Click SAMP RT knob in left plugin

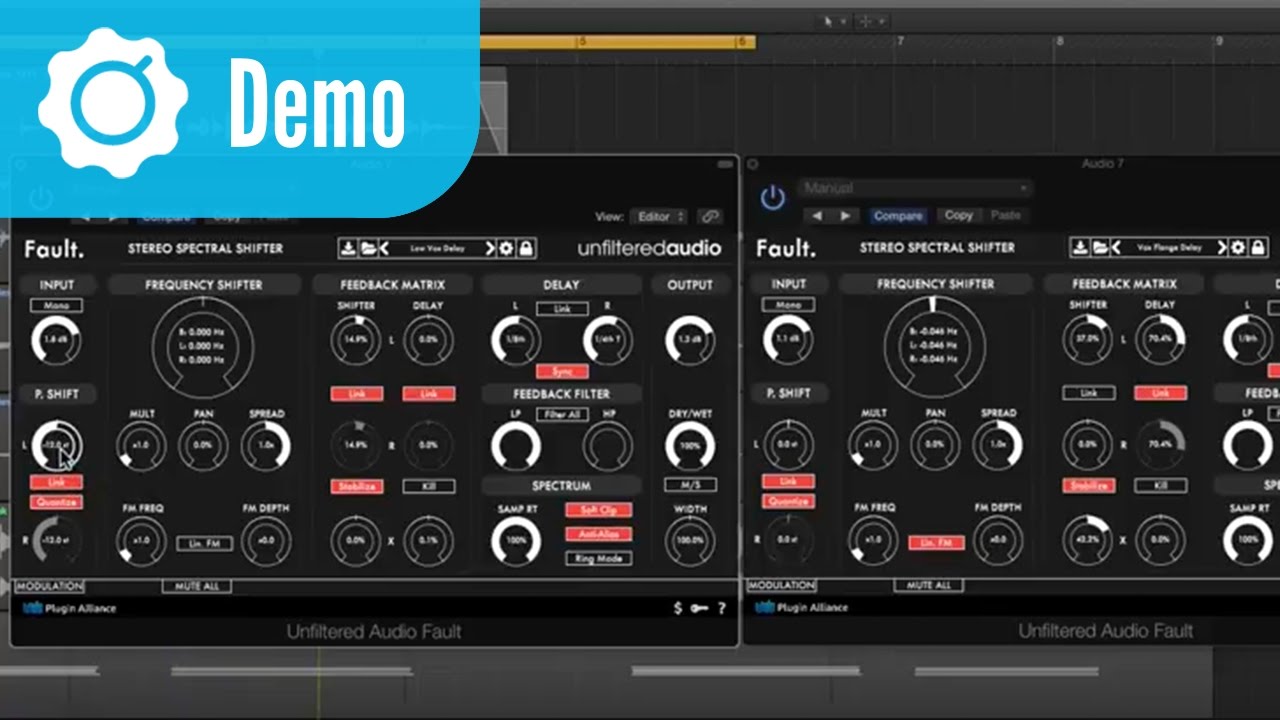coord(516,541)
